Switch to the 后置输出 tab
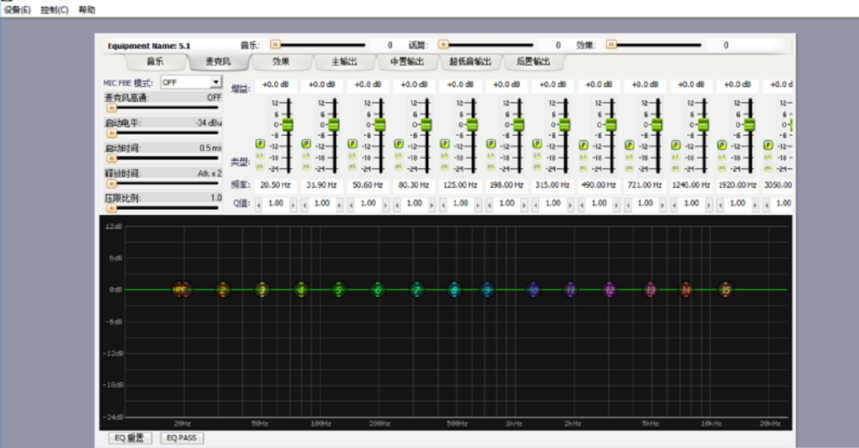859x448 pixels. (x=533, y=62)
